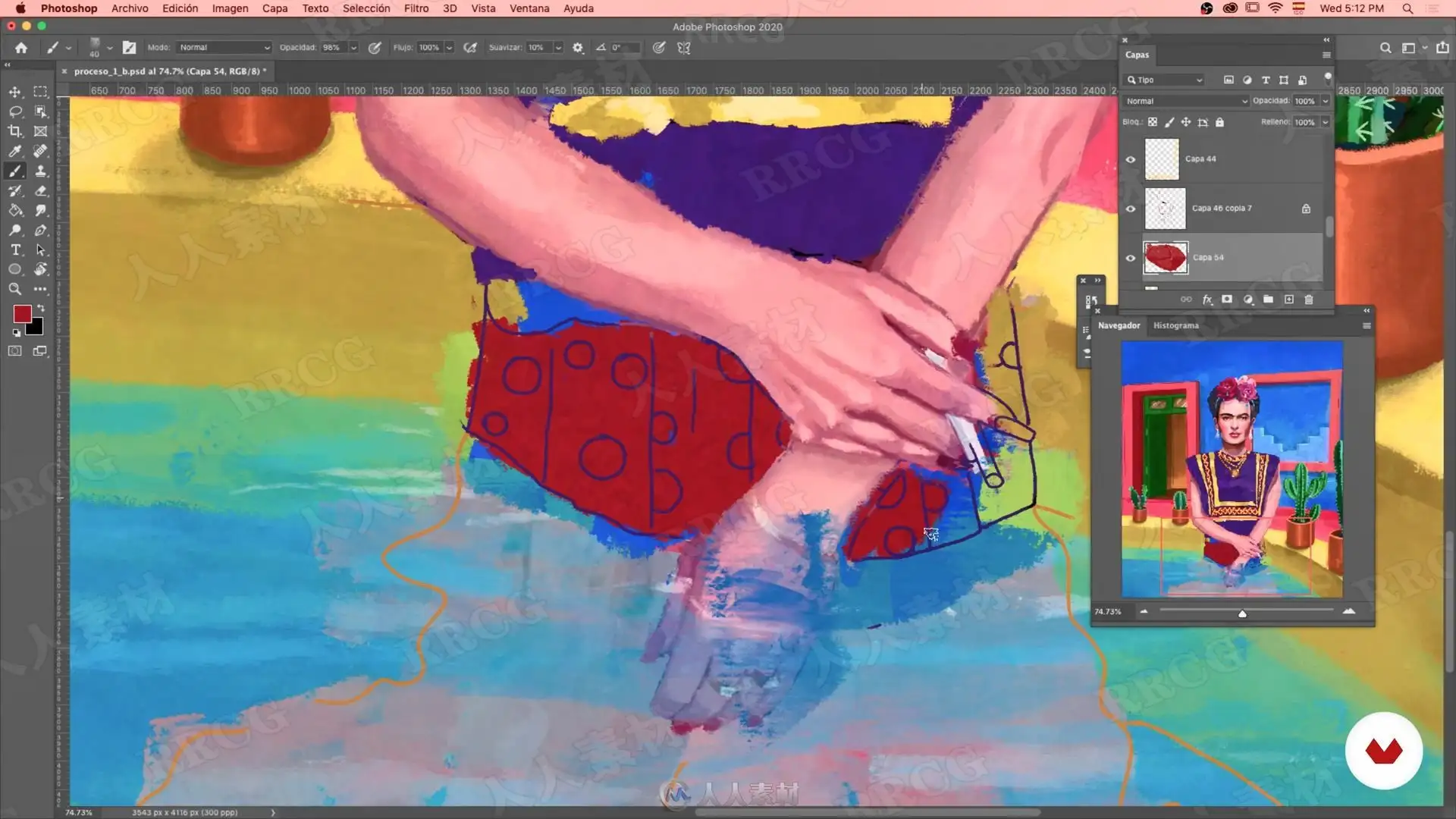Open the layer filter Tipo dropdown
The height and width of the screenshot is (819, 1456).
(x=1165, y=80)
